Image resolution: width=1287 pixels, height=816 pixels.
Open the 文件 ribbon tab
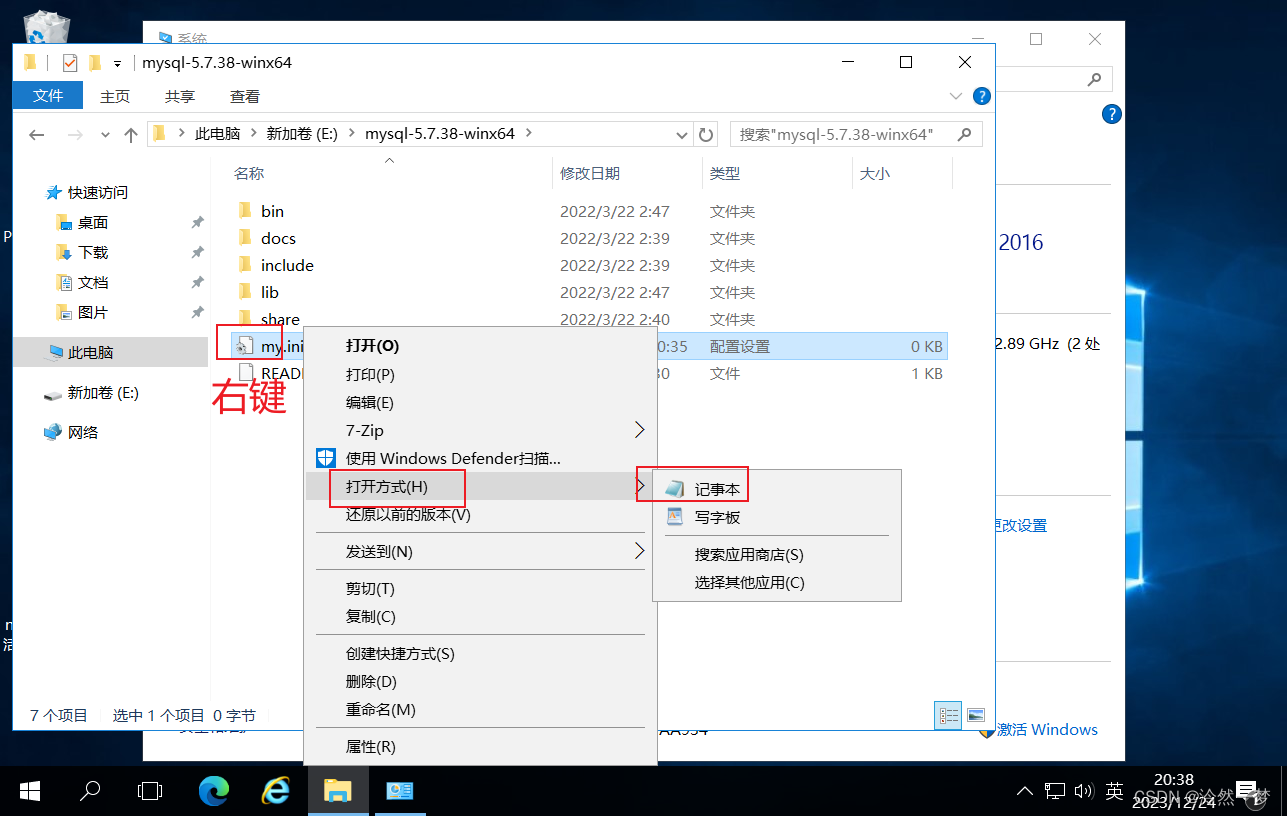coord(48,96)
